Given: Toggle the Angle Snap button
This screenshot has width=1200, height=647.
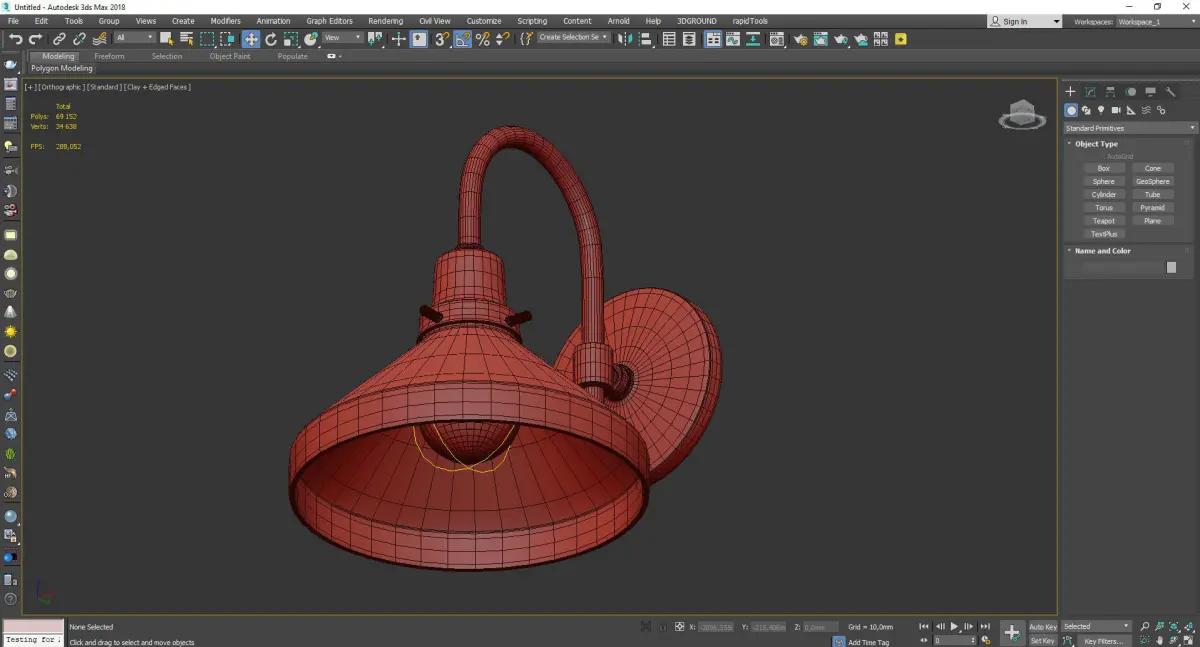Looking at the screenshot, I should (x=463, y=39).
